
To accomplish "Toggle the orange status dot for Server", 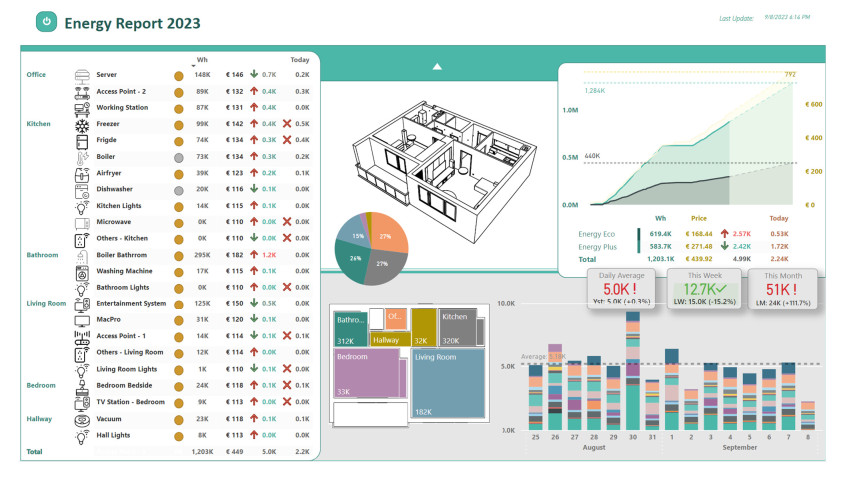I will (x=179, y=75).
